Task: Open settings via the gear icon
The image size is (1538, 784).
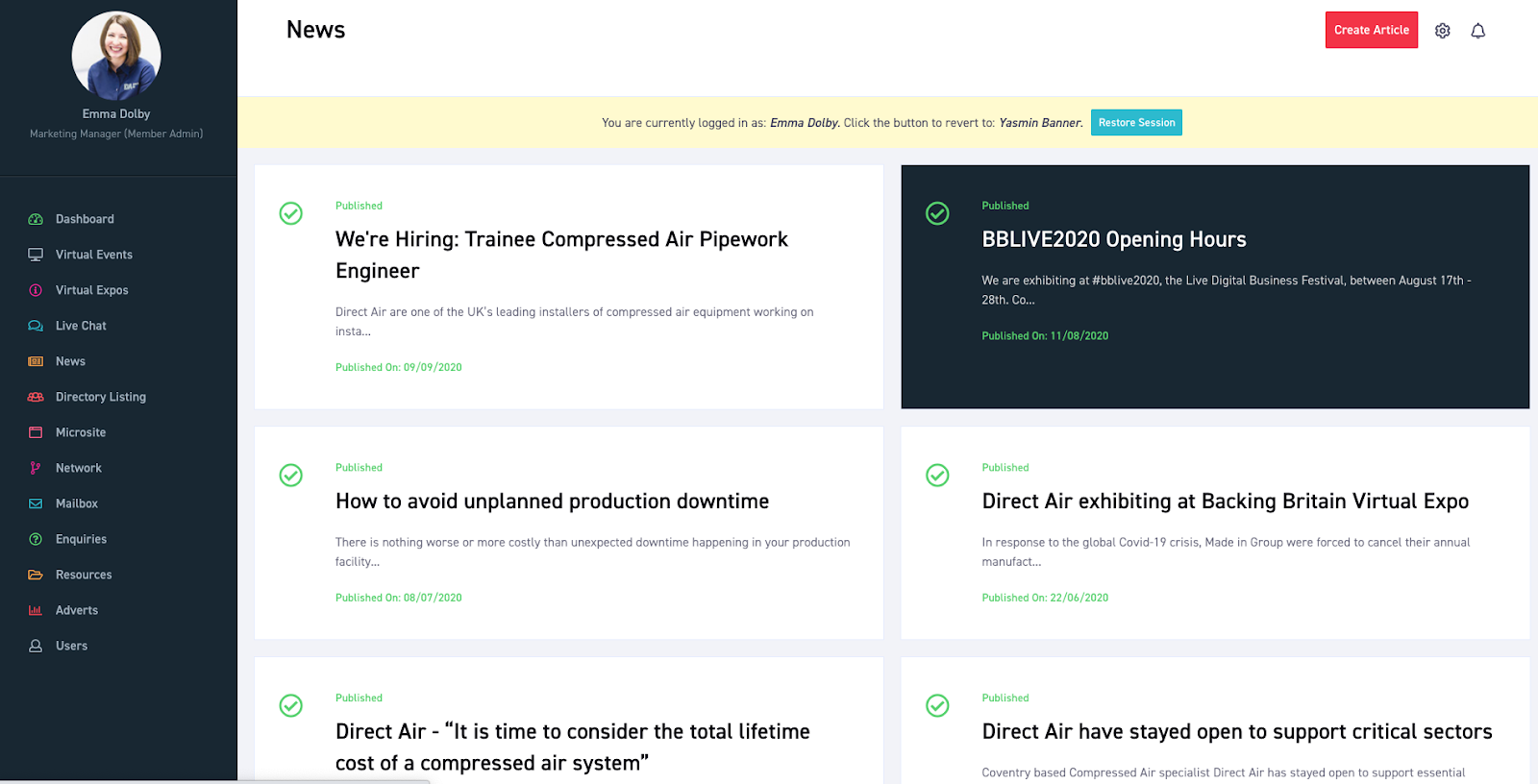Action: (1443, 31)
